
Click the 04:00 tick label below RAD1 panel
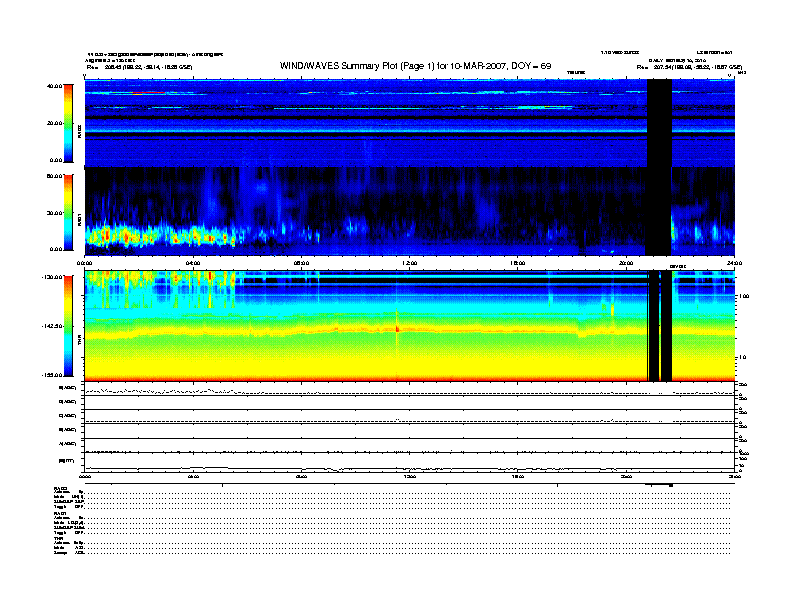[193, 263]
